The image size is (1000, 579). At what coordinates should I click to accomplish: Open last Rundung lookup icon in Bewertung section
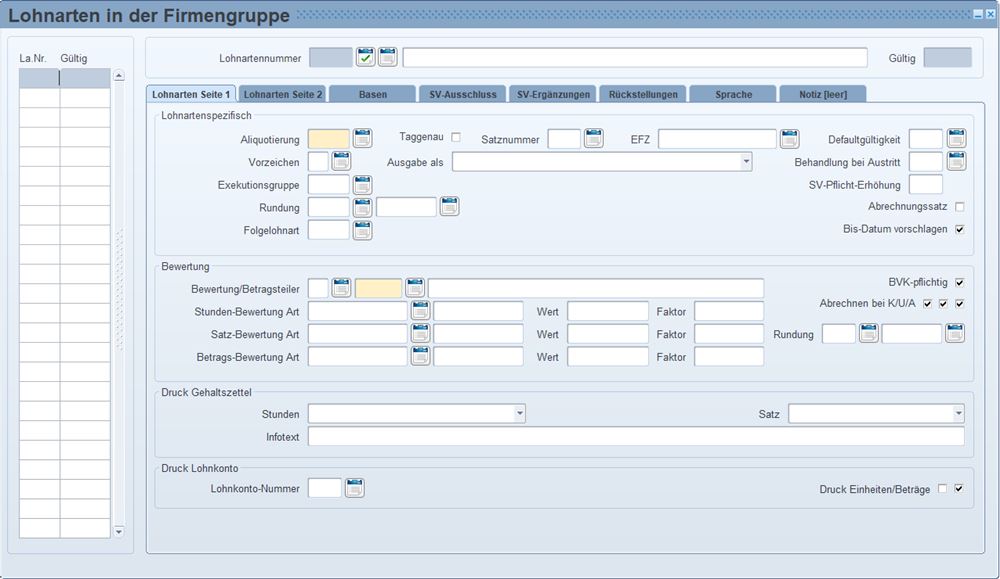[x=955, y=333]
